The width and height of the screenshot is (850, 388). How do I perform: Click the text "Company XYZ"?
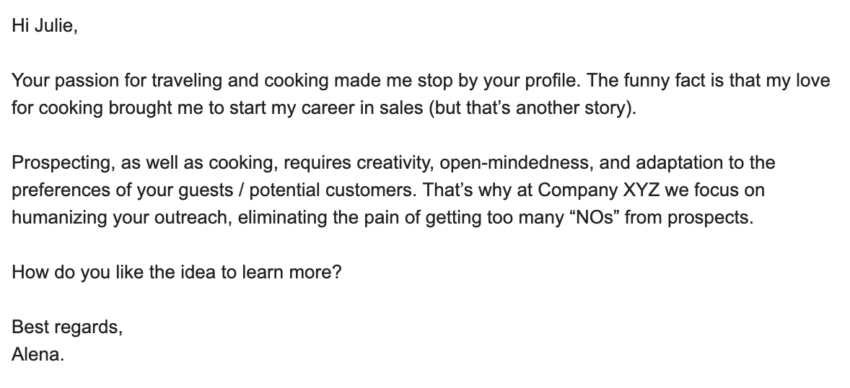point(598,190)
